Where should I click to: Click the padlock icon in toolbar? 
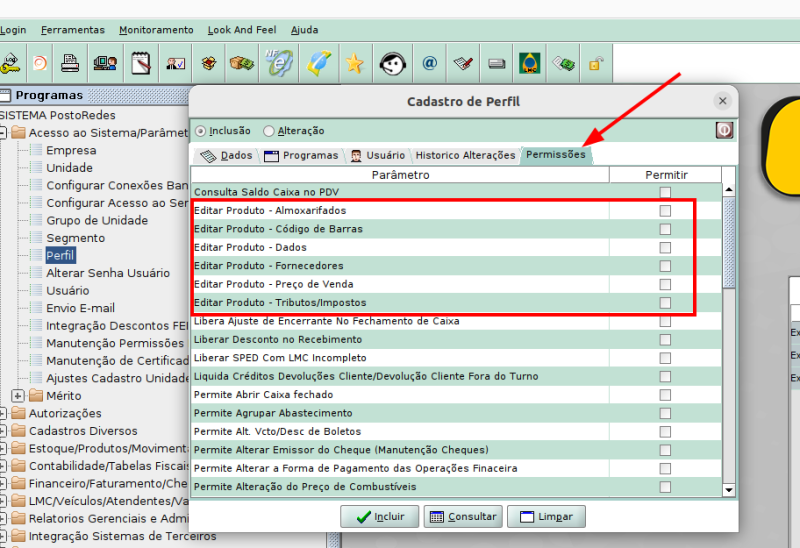pos(595,64)
